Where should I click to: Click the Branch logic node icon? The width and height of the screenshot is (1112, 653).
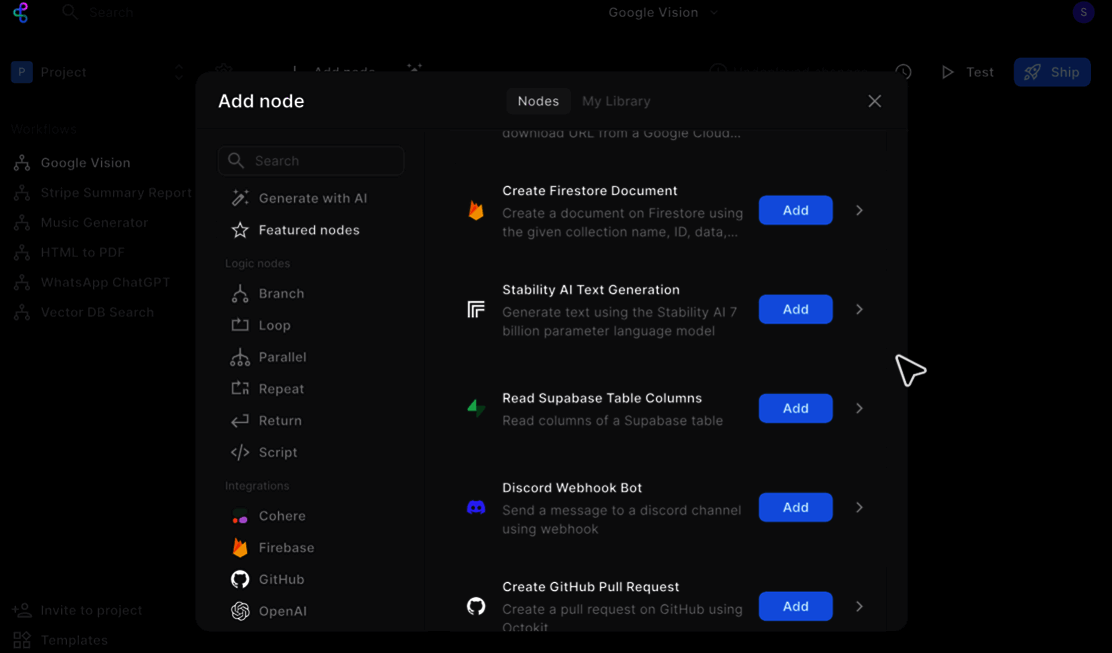(240, 294)
